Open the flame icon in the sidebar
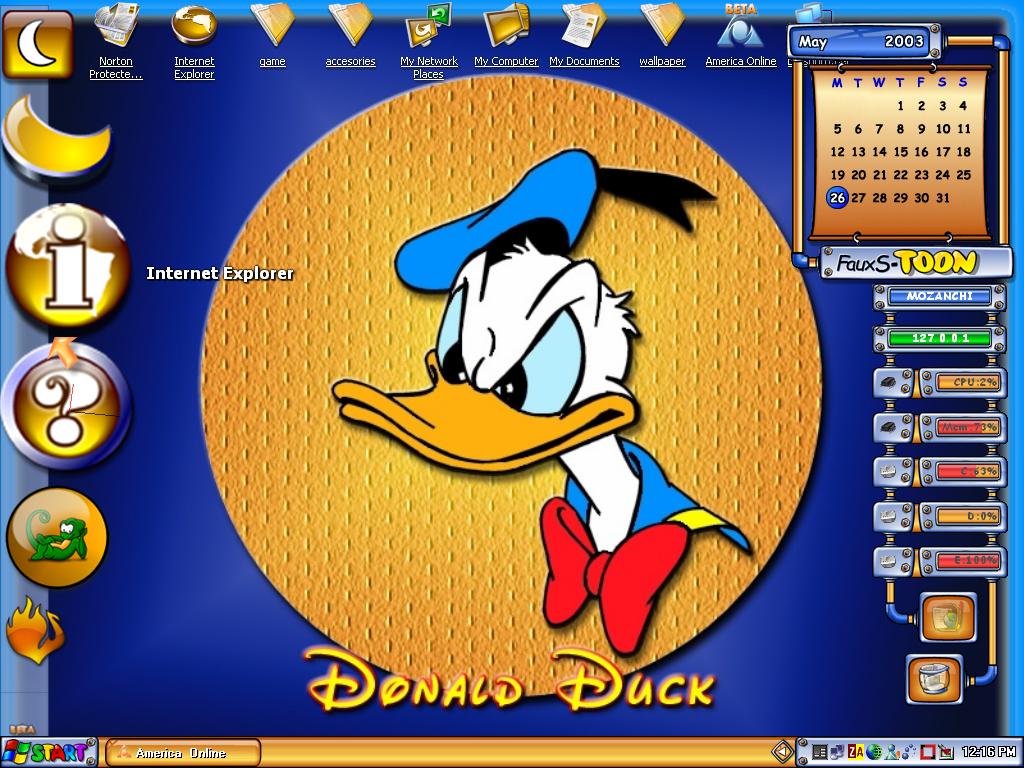Screen dimensions: 1024x768 (x=36, y=630)
